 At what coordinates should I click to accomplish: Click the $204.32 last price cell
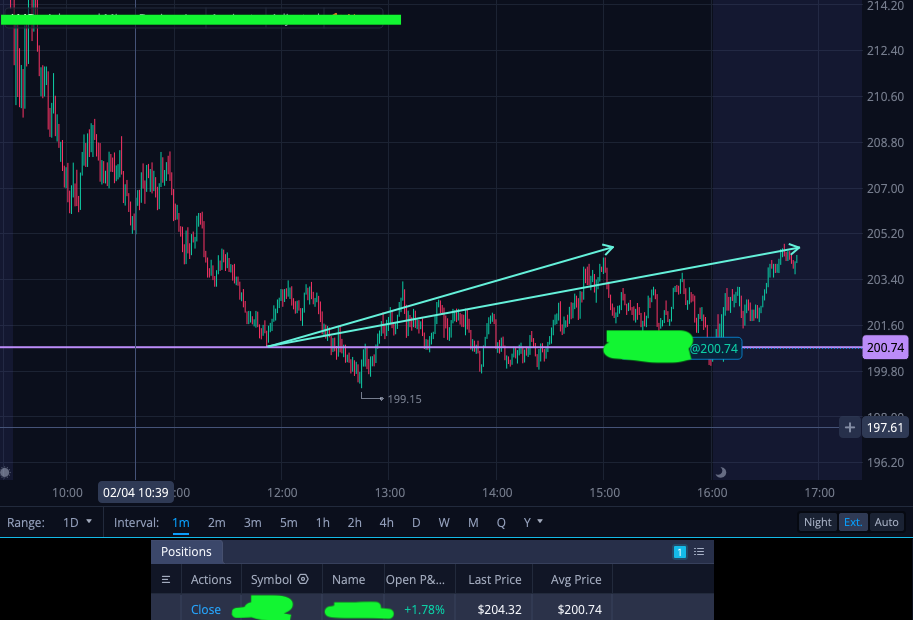pos(499,610)
